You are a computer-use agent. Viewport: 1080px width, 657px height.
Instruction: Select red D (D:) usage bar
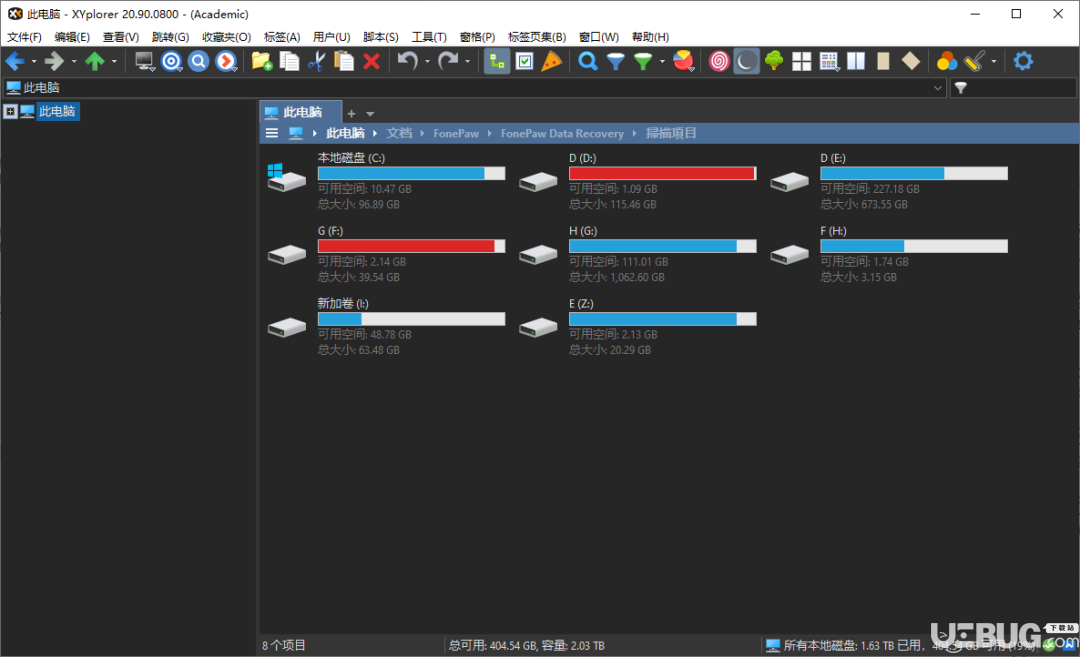point(663,174)
